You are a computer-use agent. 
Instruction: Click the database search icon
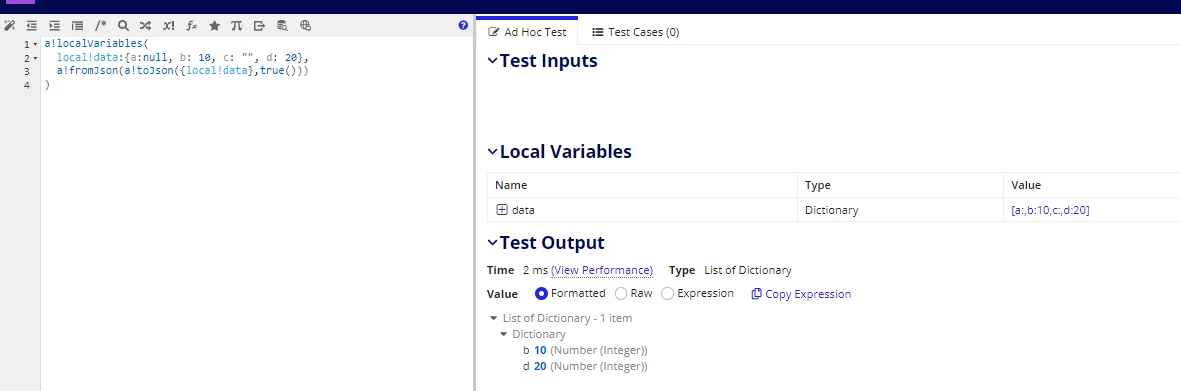pyautogui.click(x=282, y=26)
